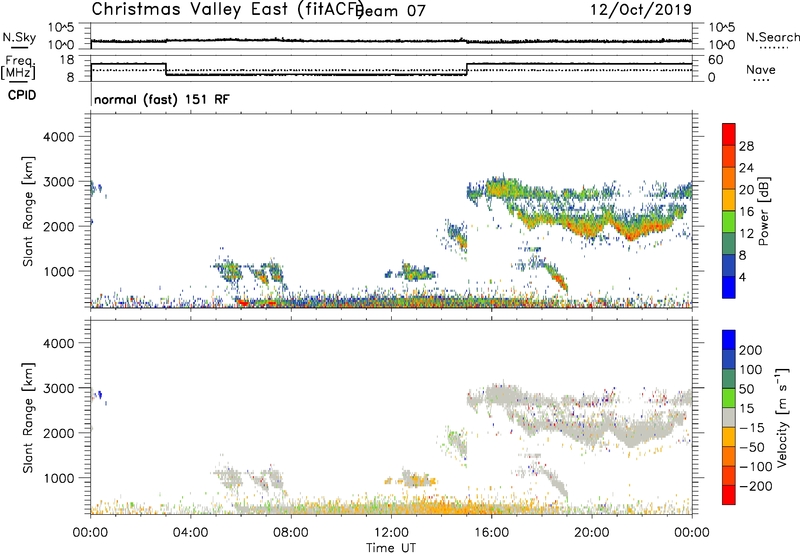Image resolution: width=800 pixels, height=554 pixels.
Task: Click the "Christmas Valley East (fitACF)" title
Action: [x=228, y=10]
